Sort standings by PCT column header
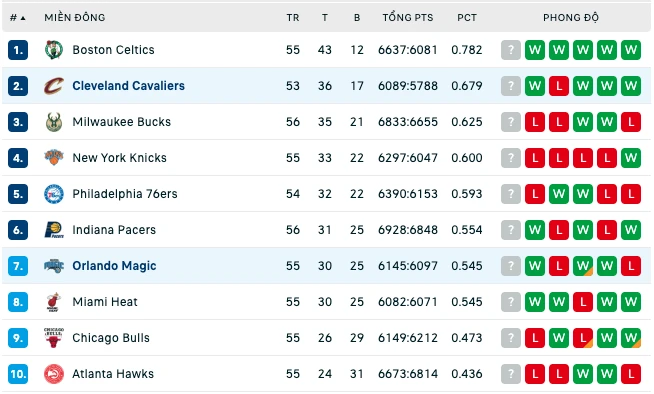This screenshot has width=654, height=394. coord(467,18)
